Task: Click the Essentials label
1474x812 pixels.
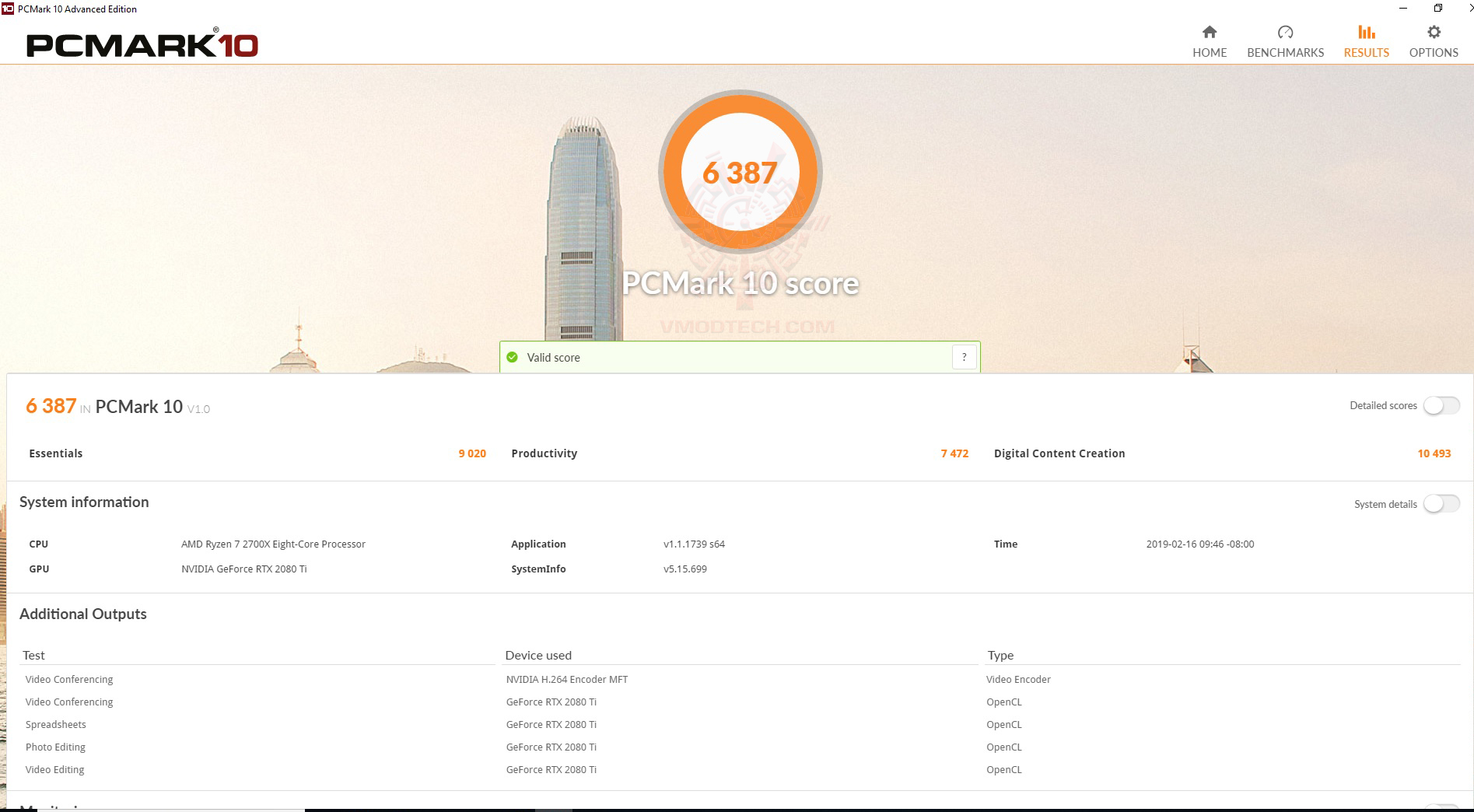Action: [55, 453]
